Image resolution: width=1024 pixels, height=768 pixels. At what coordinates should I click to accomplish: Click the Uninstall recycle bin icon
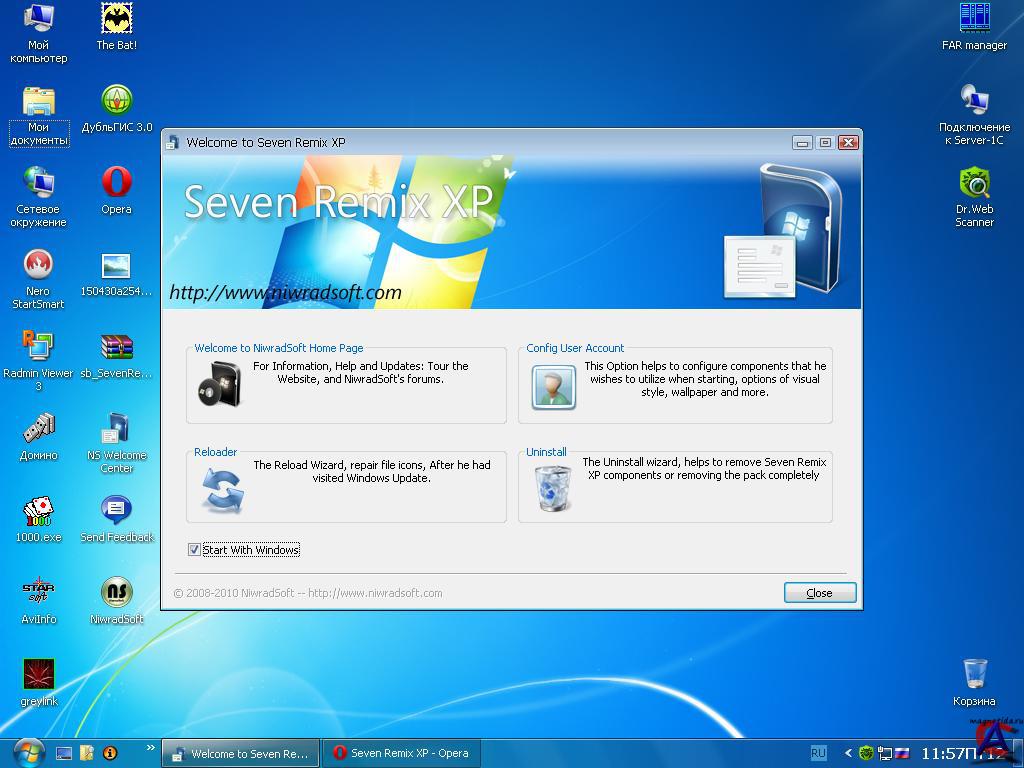click(553, 488)
